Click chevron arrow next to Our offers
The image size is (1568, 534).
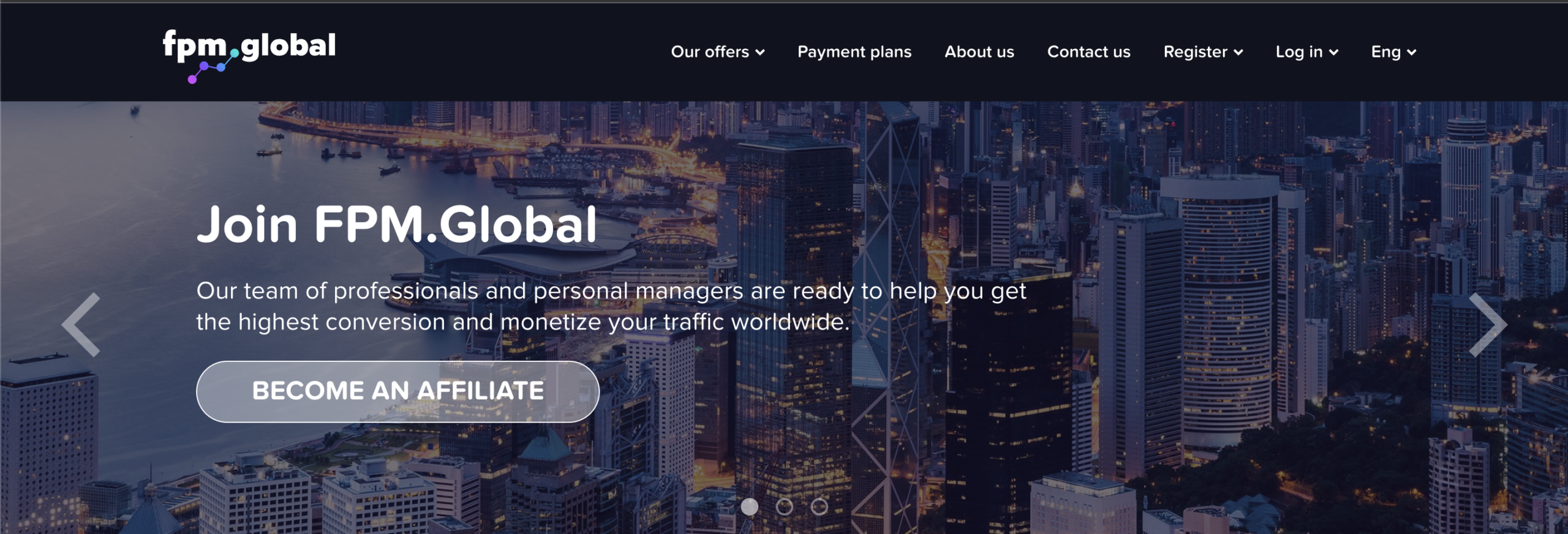pos(760,53)
